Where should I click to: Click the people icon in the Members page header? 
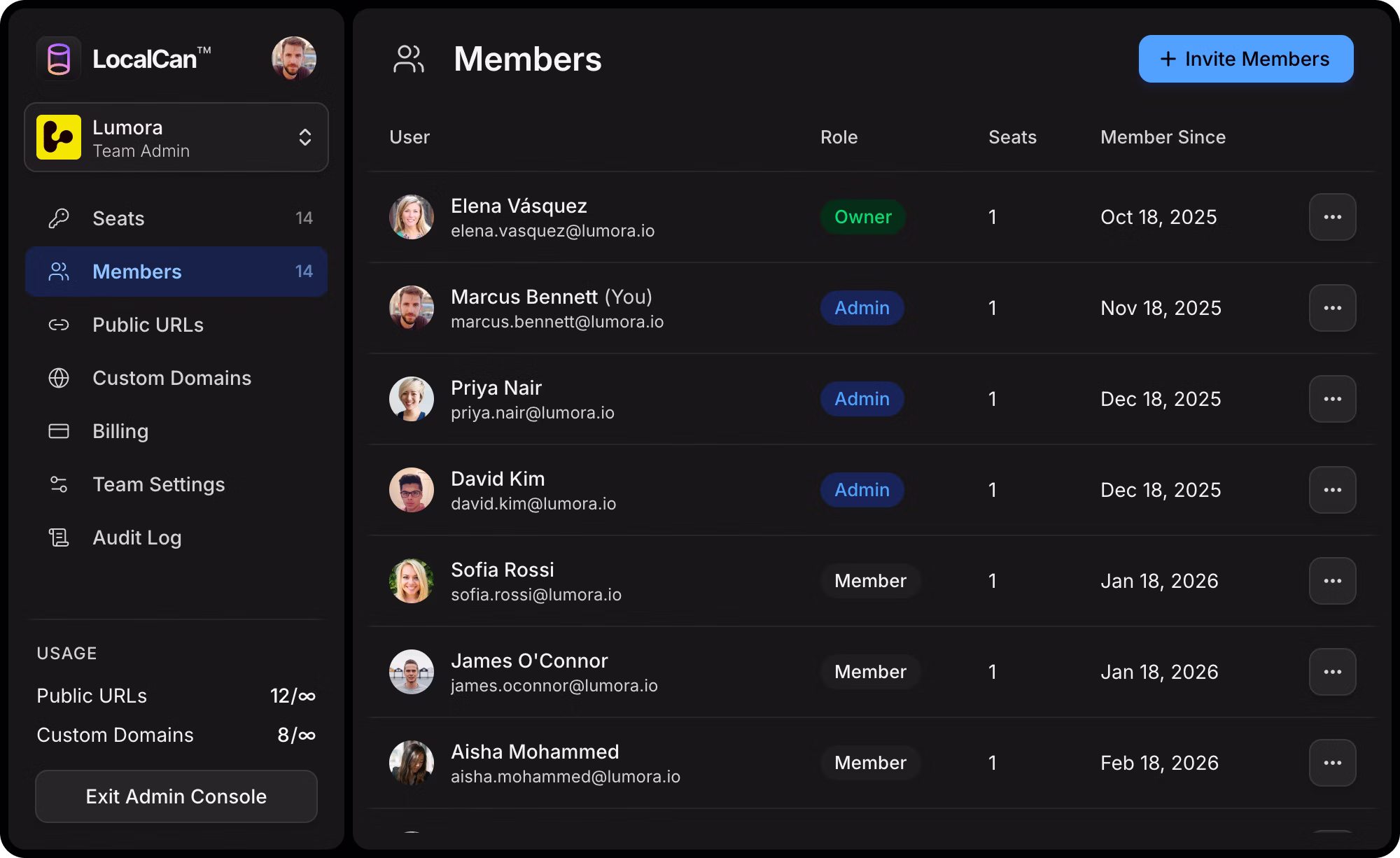409,59
